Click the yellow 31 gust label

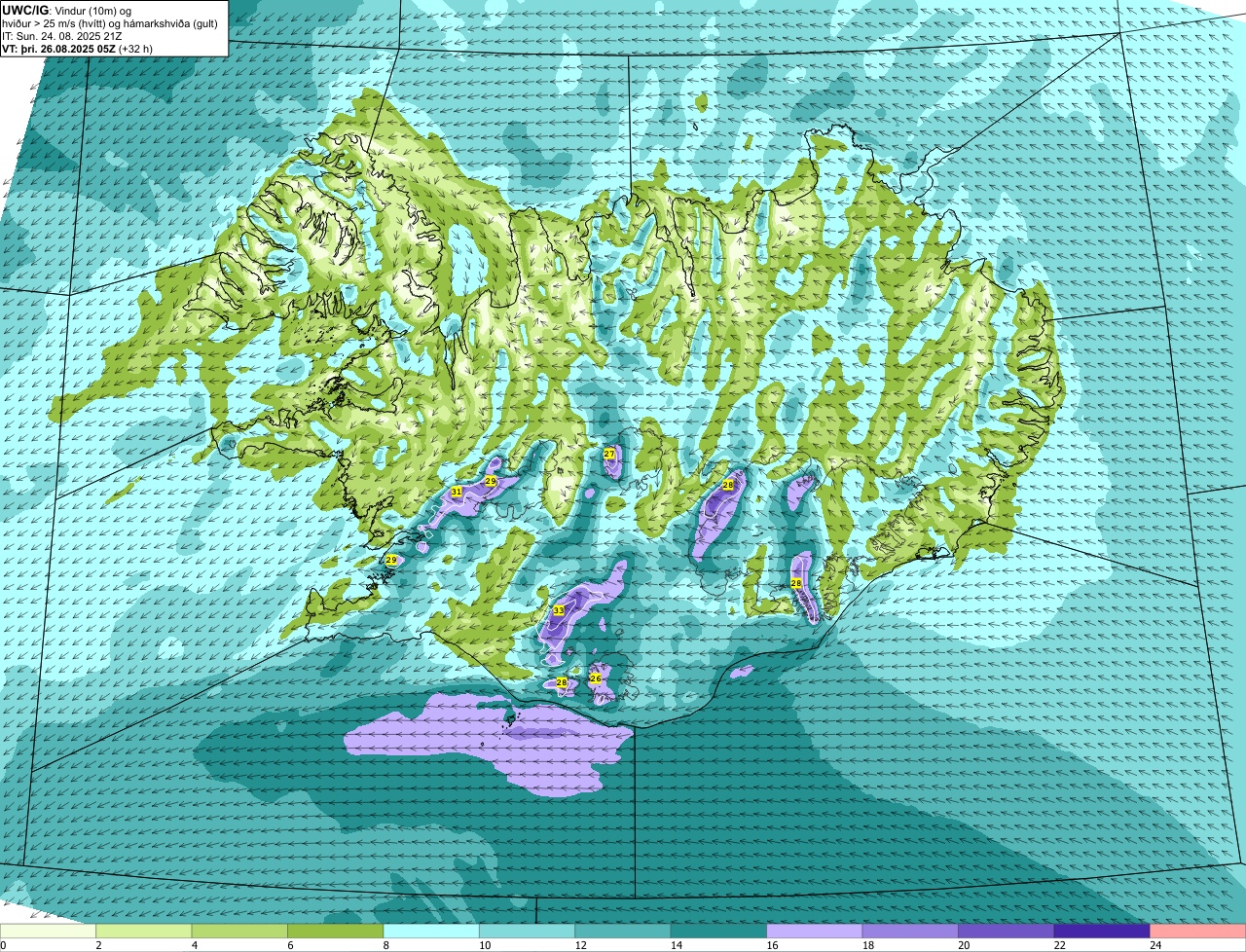point(457,493)
